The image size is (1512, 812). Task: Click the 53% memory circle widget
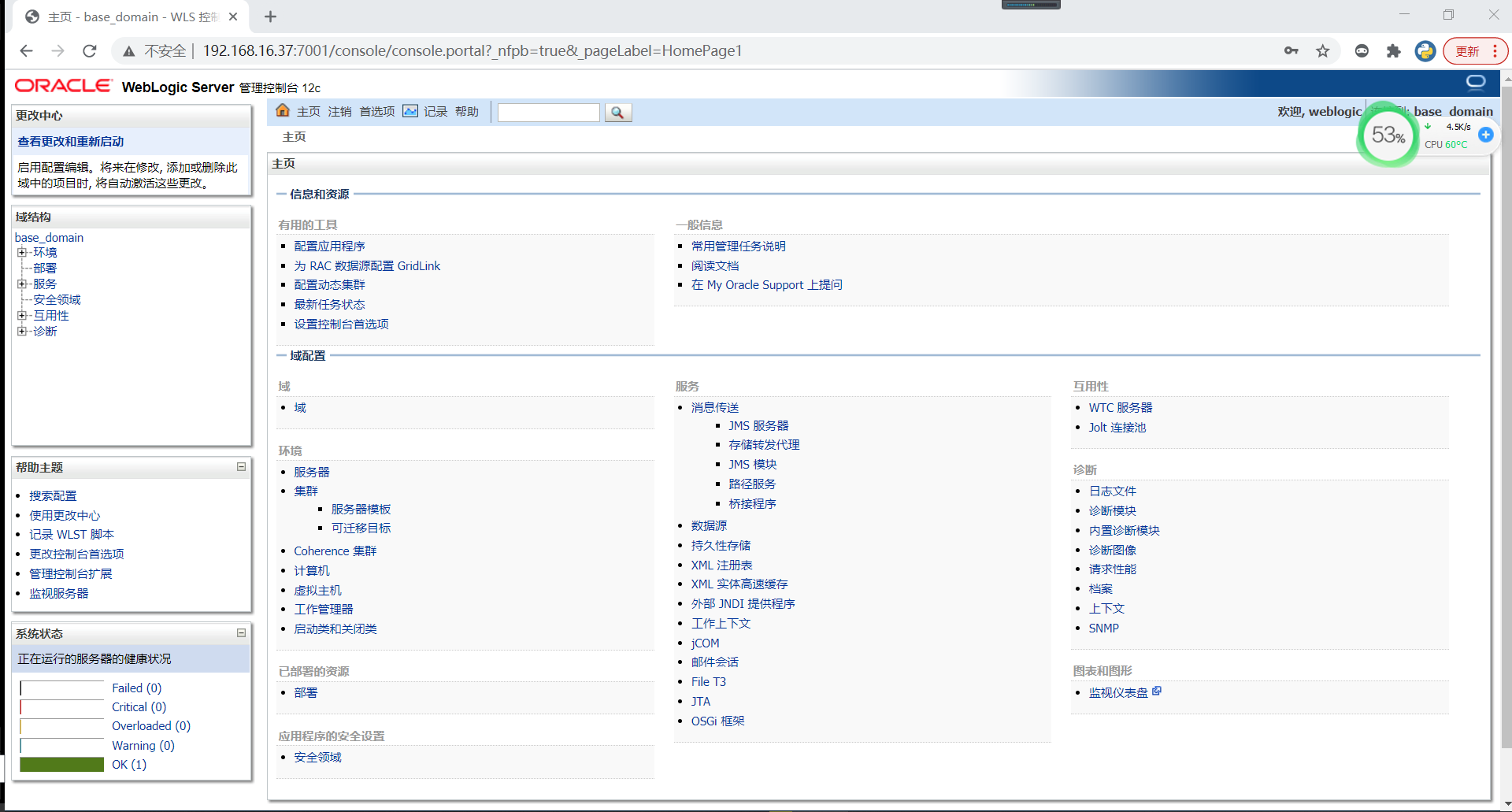coord(1388,135)
